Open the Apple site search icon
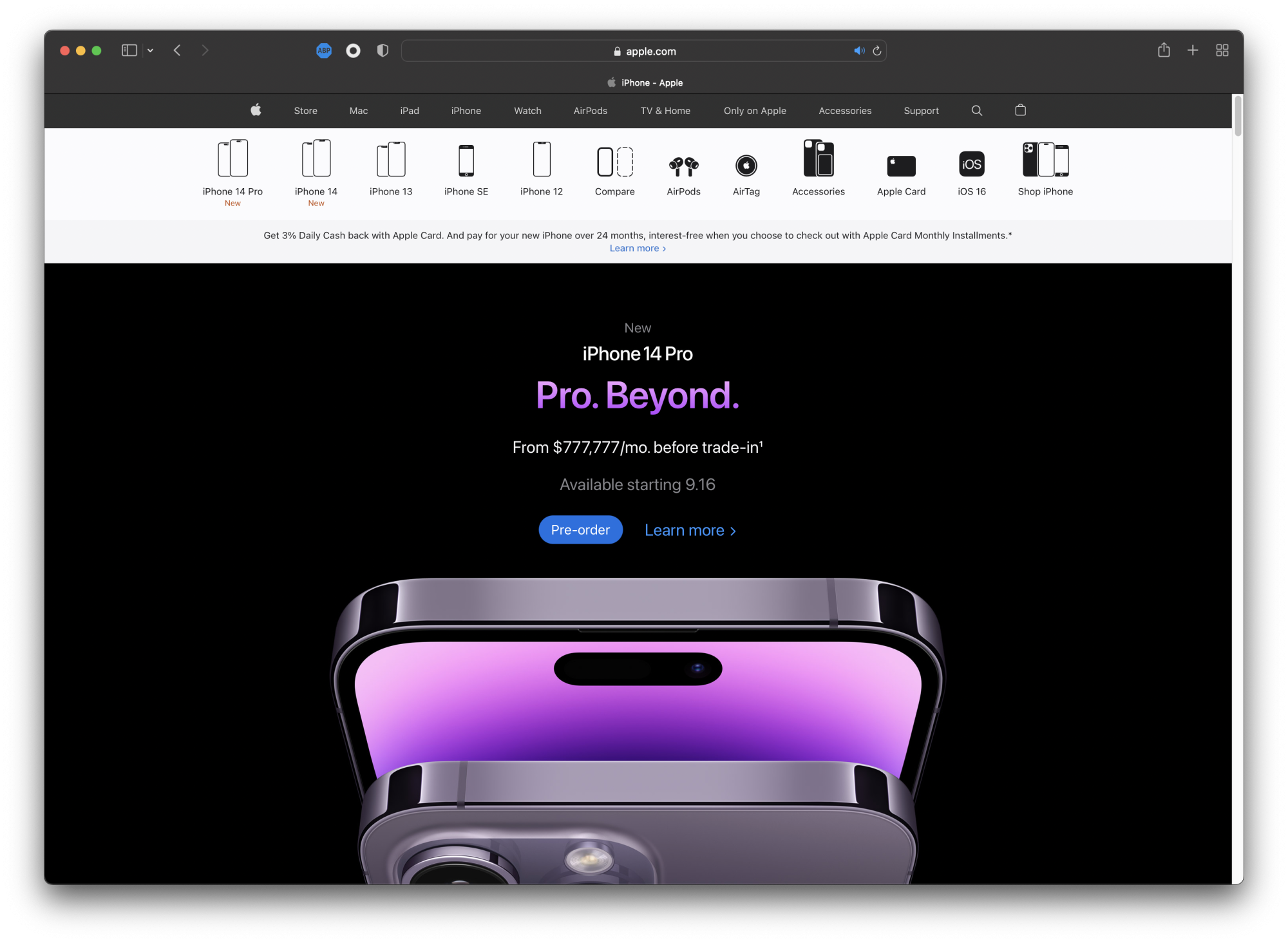This screenshot has height=943, width=1288. pyautogui.click(x=976, y=110)
